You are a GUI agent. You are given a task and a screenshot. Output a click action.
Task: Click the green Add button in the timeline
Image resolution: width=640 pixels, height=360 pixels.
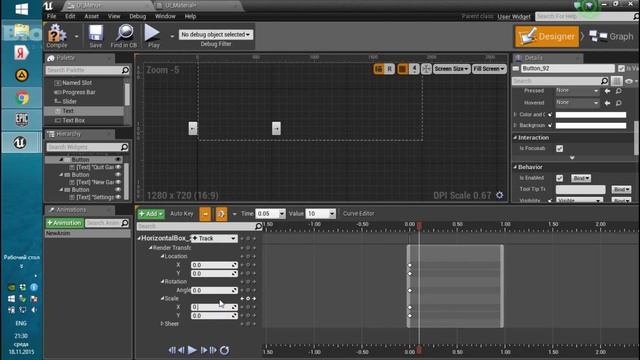point(151,213)
